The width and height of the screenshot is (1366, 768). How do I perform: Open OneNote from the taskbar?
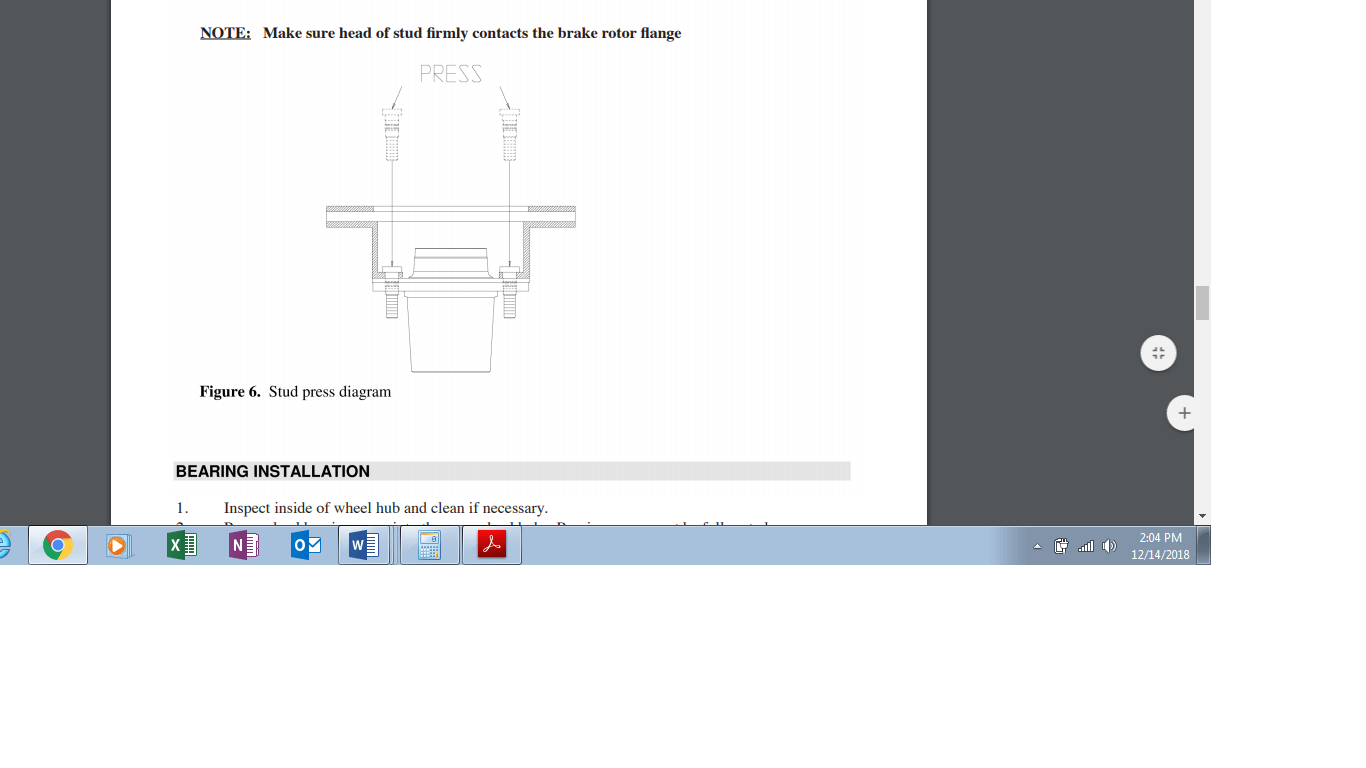pyautogui.click(x=243, y=546)
